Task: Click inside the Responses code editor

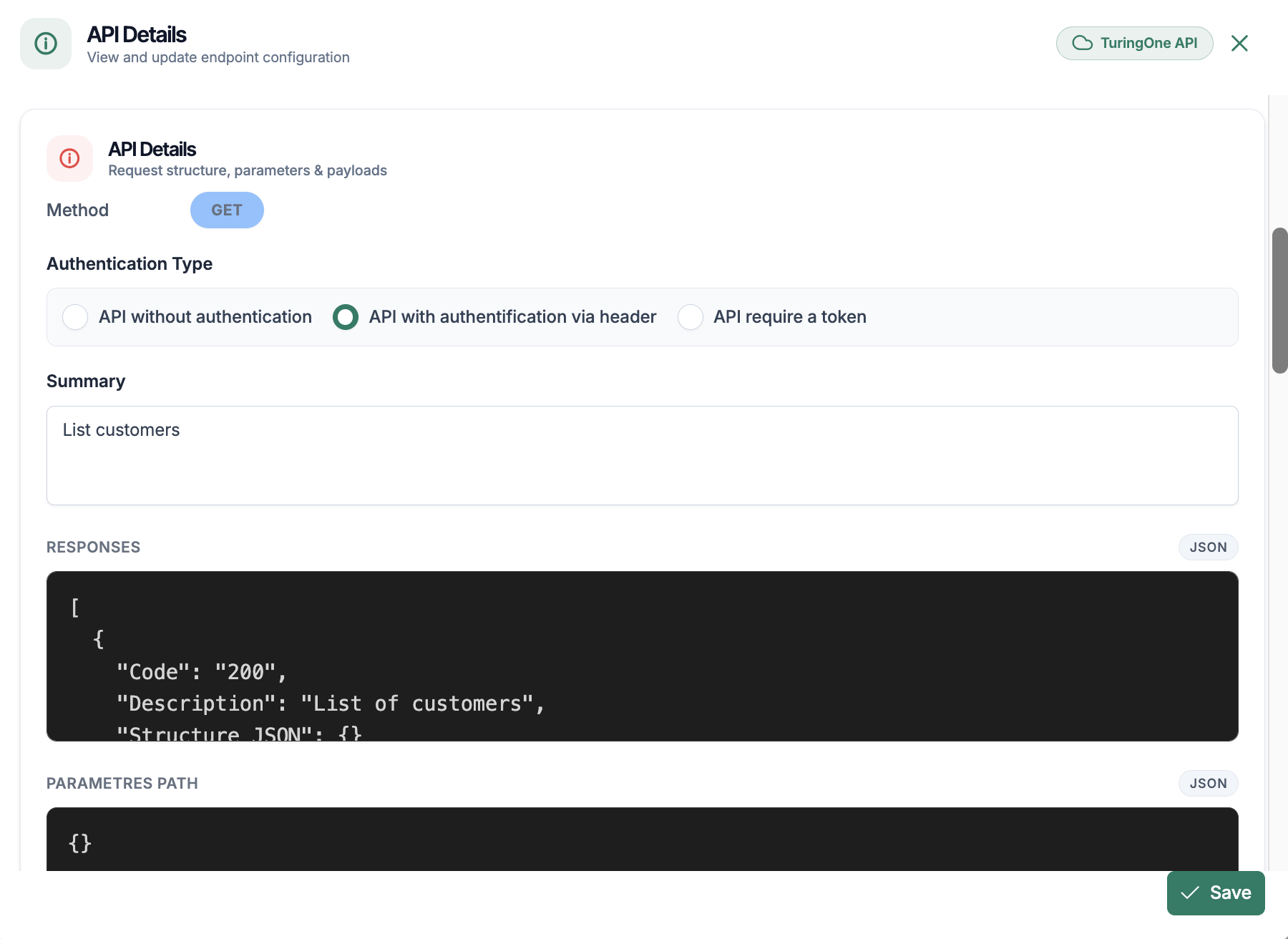Action: [642, 656]
